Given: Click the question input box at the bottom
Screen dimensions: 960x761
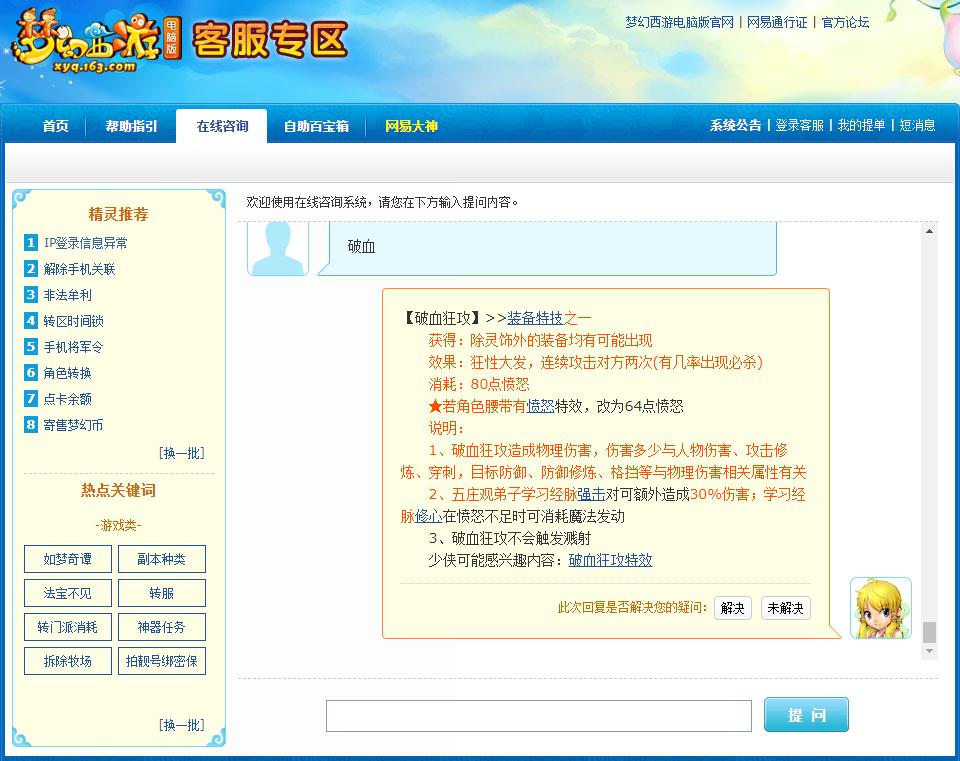Looking at the screenshot, I should [x=539, y=715].
